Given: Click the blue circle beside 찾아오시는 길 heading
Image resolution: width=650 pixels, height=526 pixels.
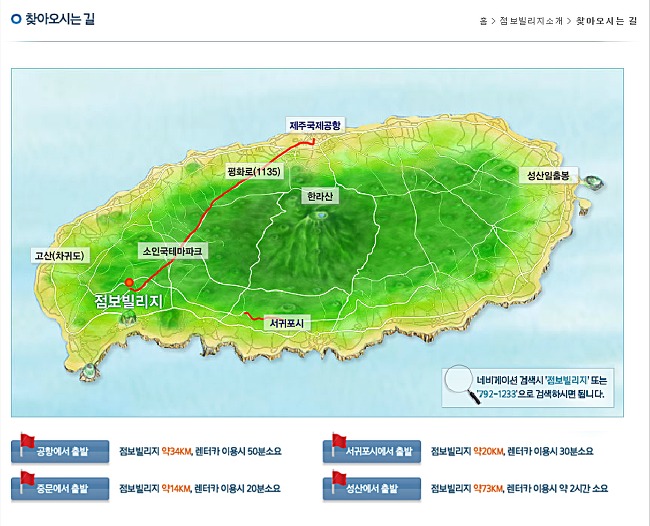Looking at the screenshot, I should (x=16, y=19).
